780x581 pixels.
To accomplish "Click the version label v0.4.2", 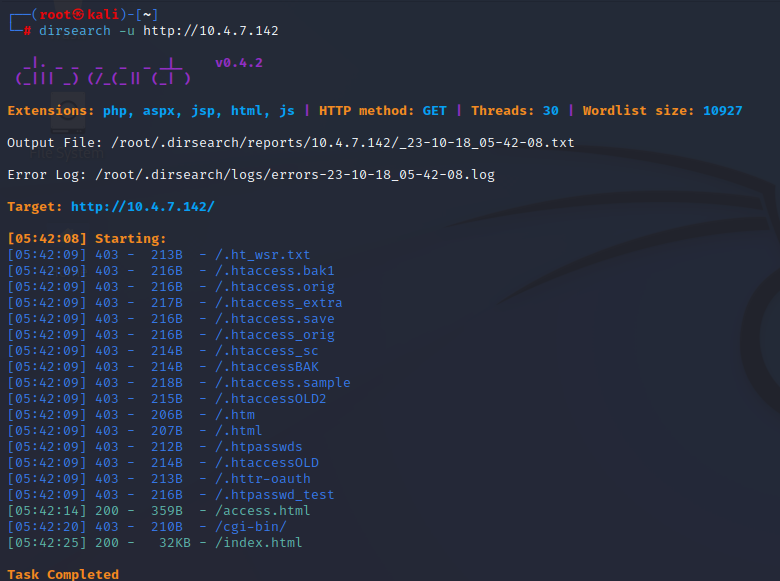I will [x=239, y=63].
